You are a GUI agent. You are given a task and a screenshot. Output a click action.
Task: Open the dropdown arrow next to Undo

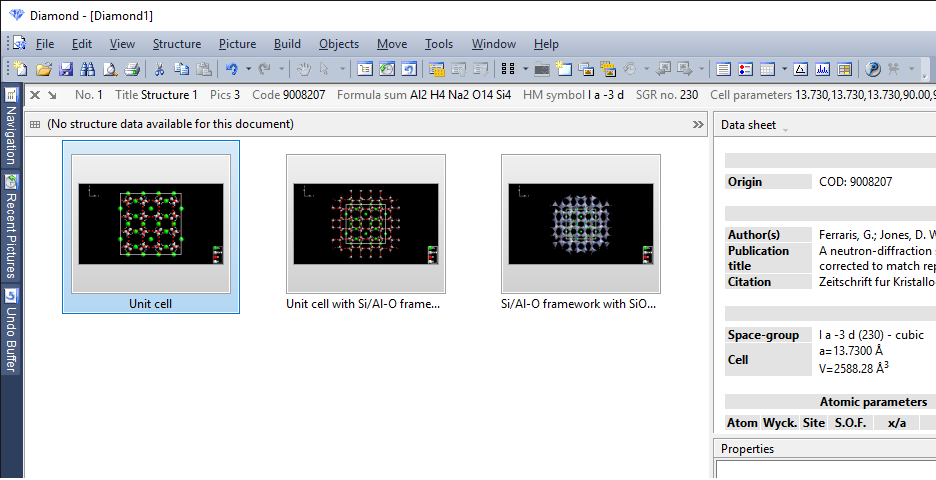coord(248,69)
